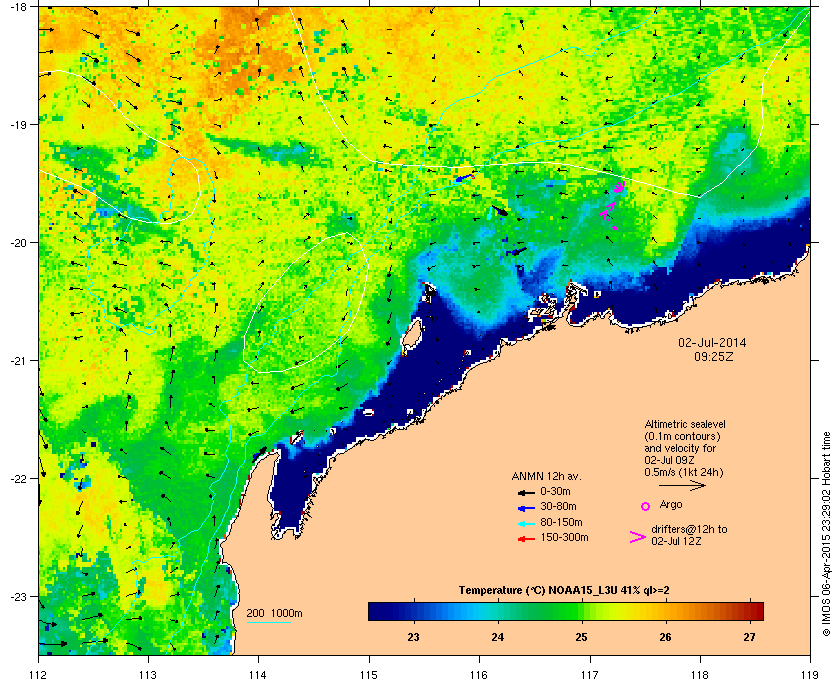Click latitude axis label -20

point(19,242)
